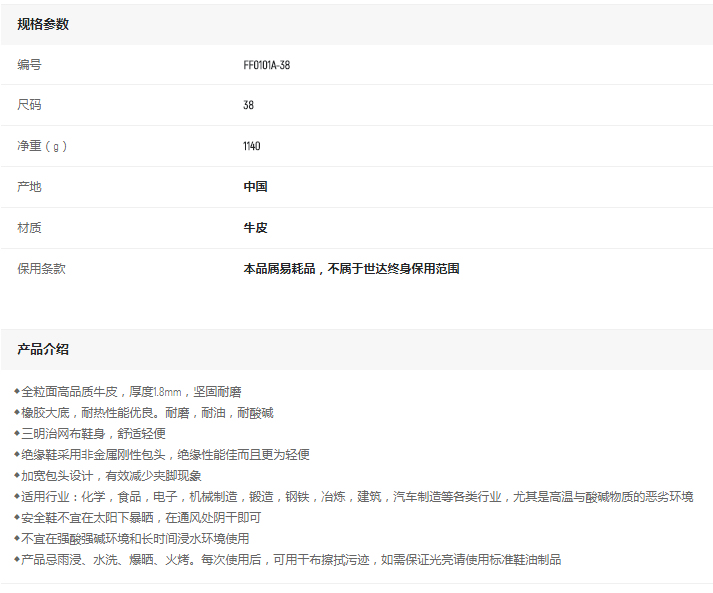Screen dimensions: 713x593
Task: Click the 编号 row label
Action: click(29, 65)
